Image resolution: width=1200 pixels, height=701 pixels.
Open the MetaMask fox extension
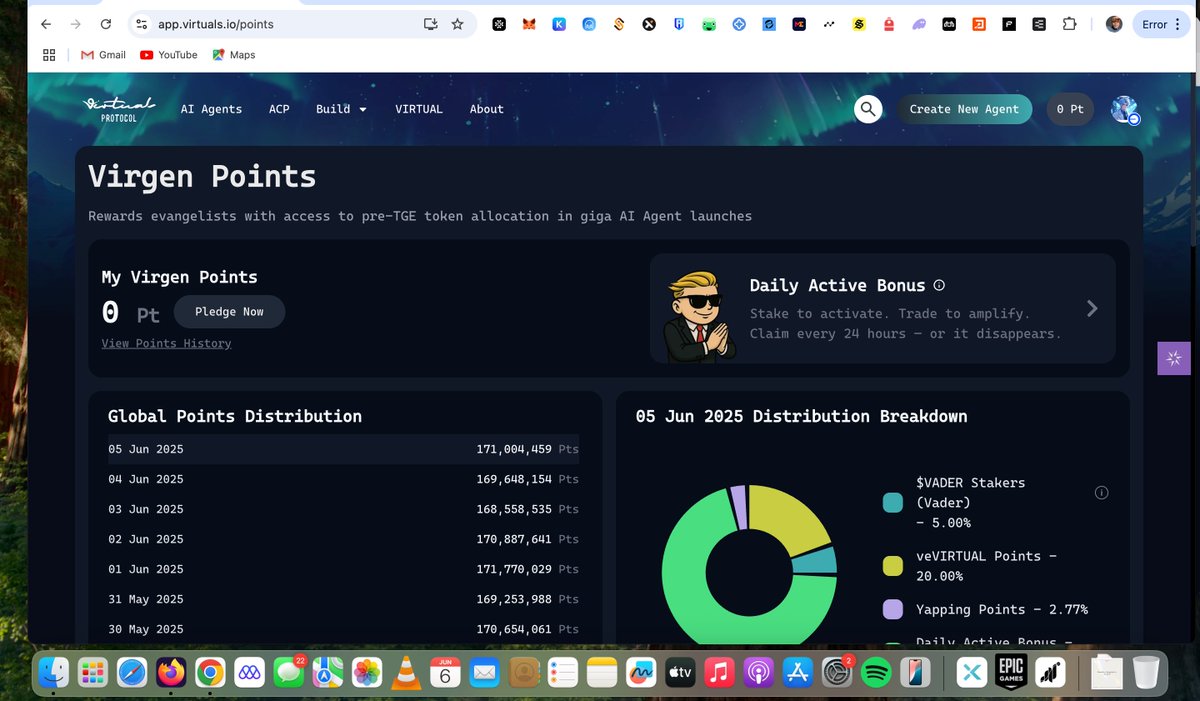pyautogui.click(x=529, y=24)
